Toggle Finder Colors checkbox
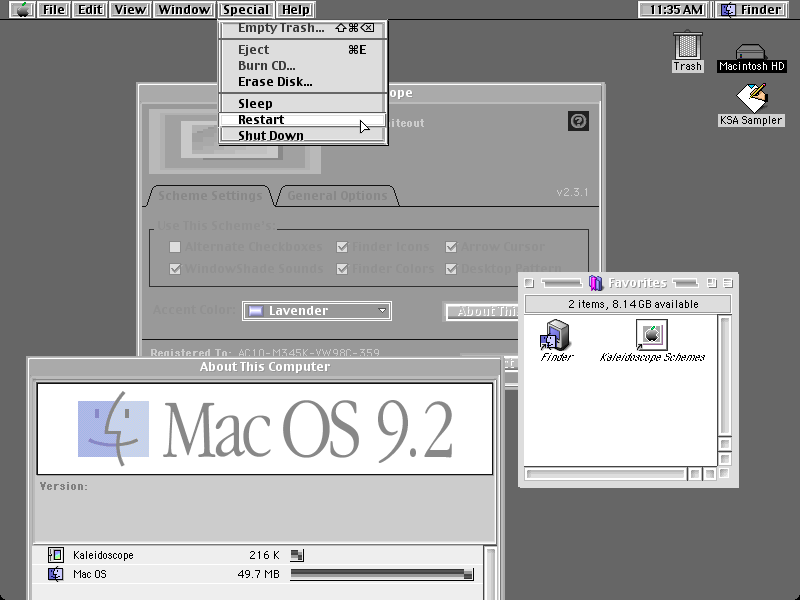This screenshot has width=800, height=600. point(342,269)
